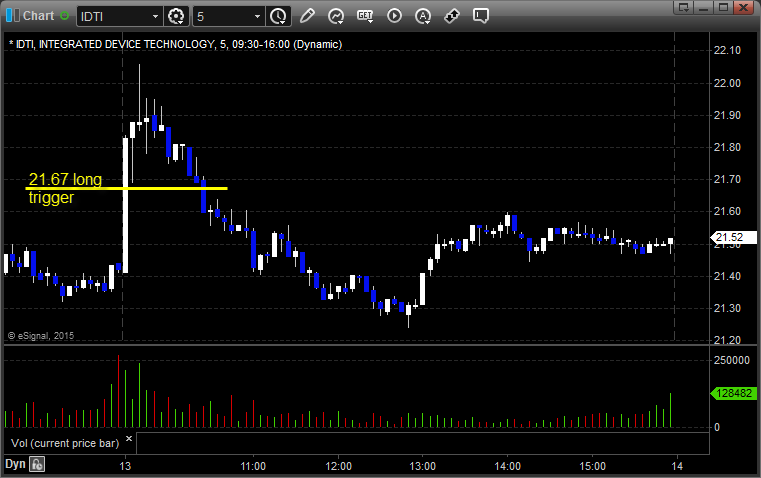Select the Vol (current price bar) label
The width and height of the screenshot is (761, 478).
pyautogui.click(x=64, y=442)
